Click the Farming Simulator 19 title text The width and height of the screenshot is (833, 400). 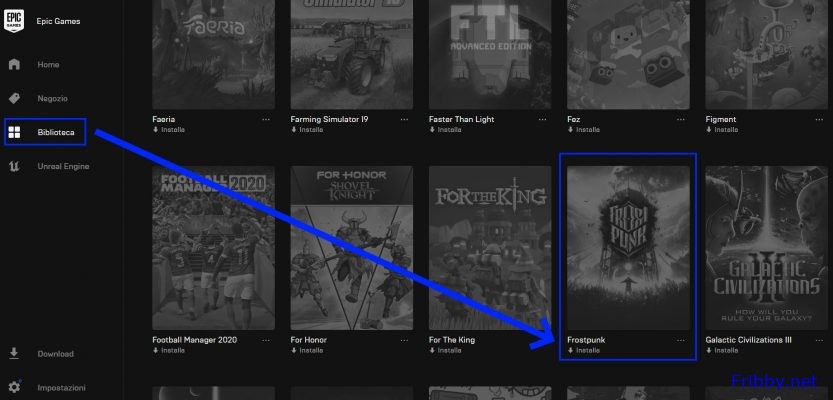[x=329, y=120]
